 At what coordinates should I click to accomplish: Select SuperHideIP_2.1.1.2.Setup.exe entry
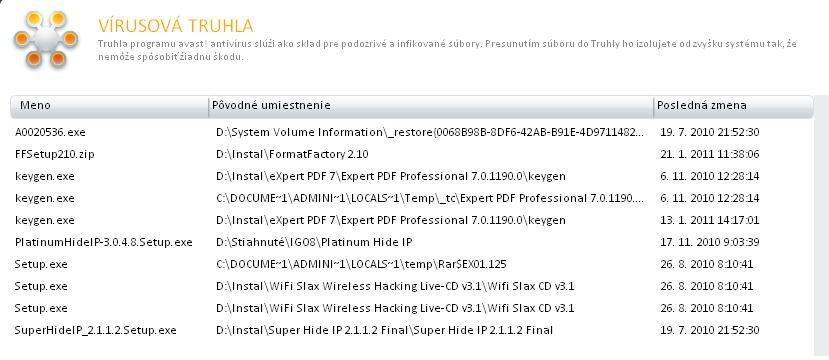[x=411, y=330]
